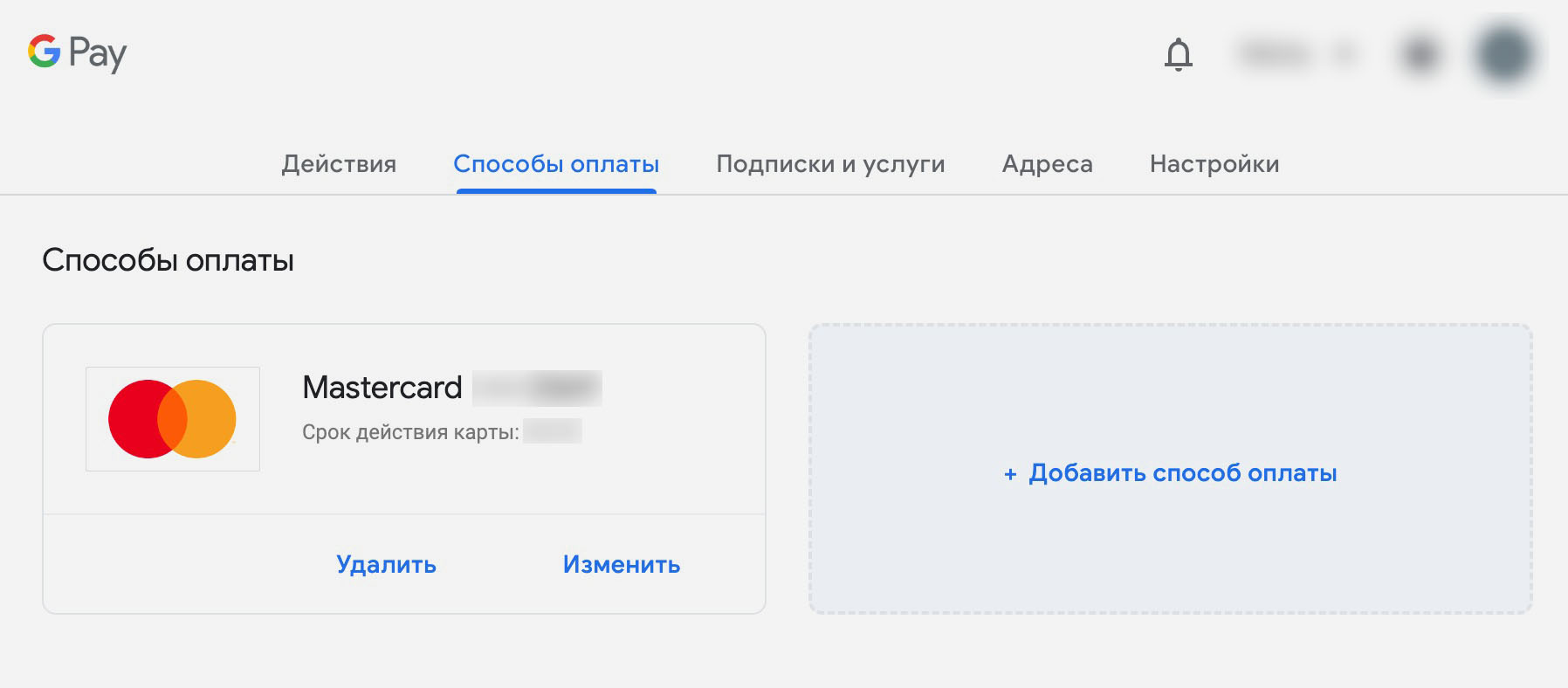Switch to the Действия tab
This screenshot has width=1568, height=688.
(x=339, y=164)
